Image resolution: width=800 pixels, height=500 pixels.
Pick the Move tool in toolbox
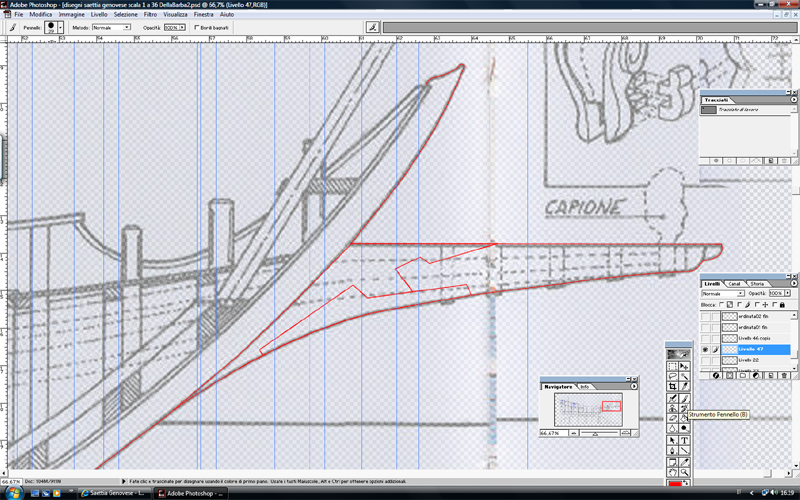point(684,367)
